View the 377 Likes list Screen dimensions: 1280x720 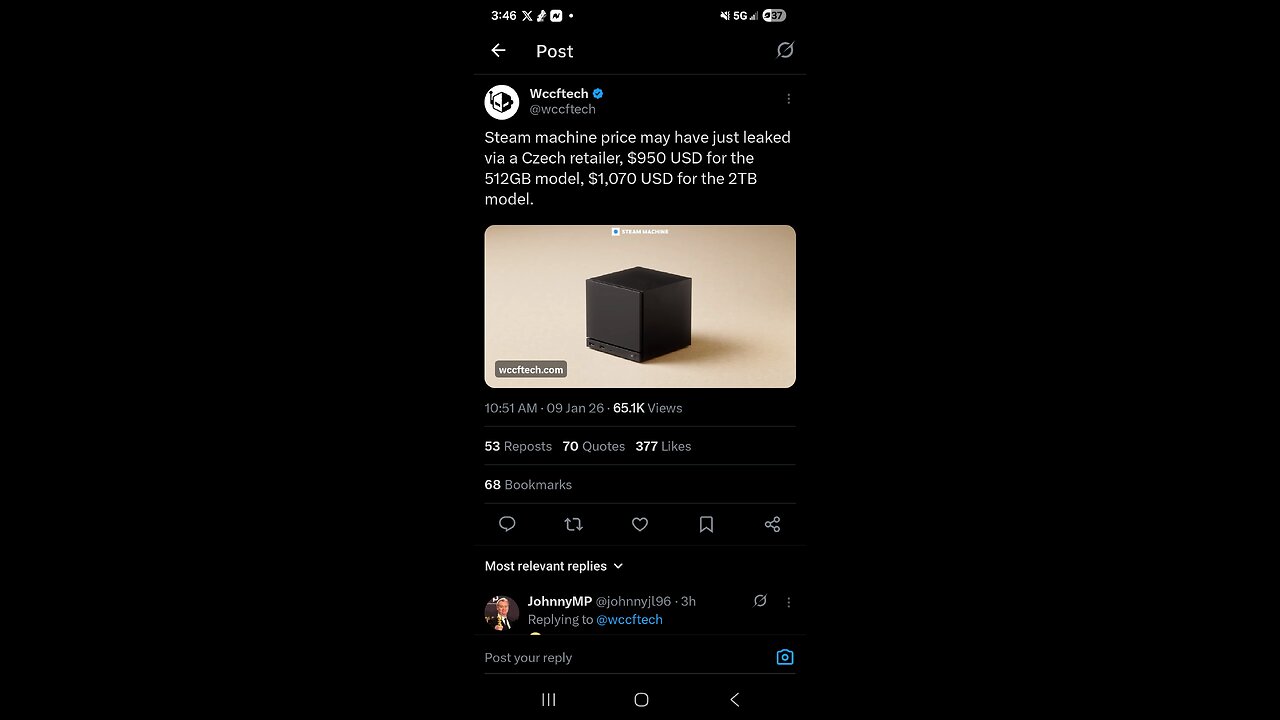click(663, 446)
